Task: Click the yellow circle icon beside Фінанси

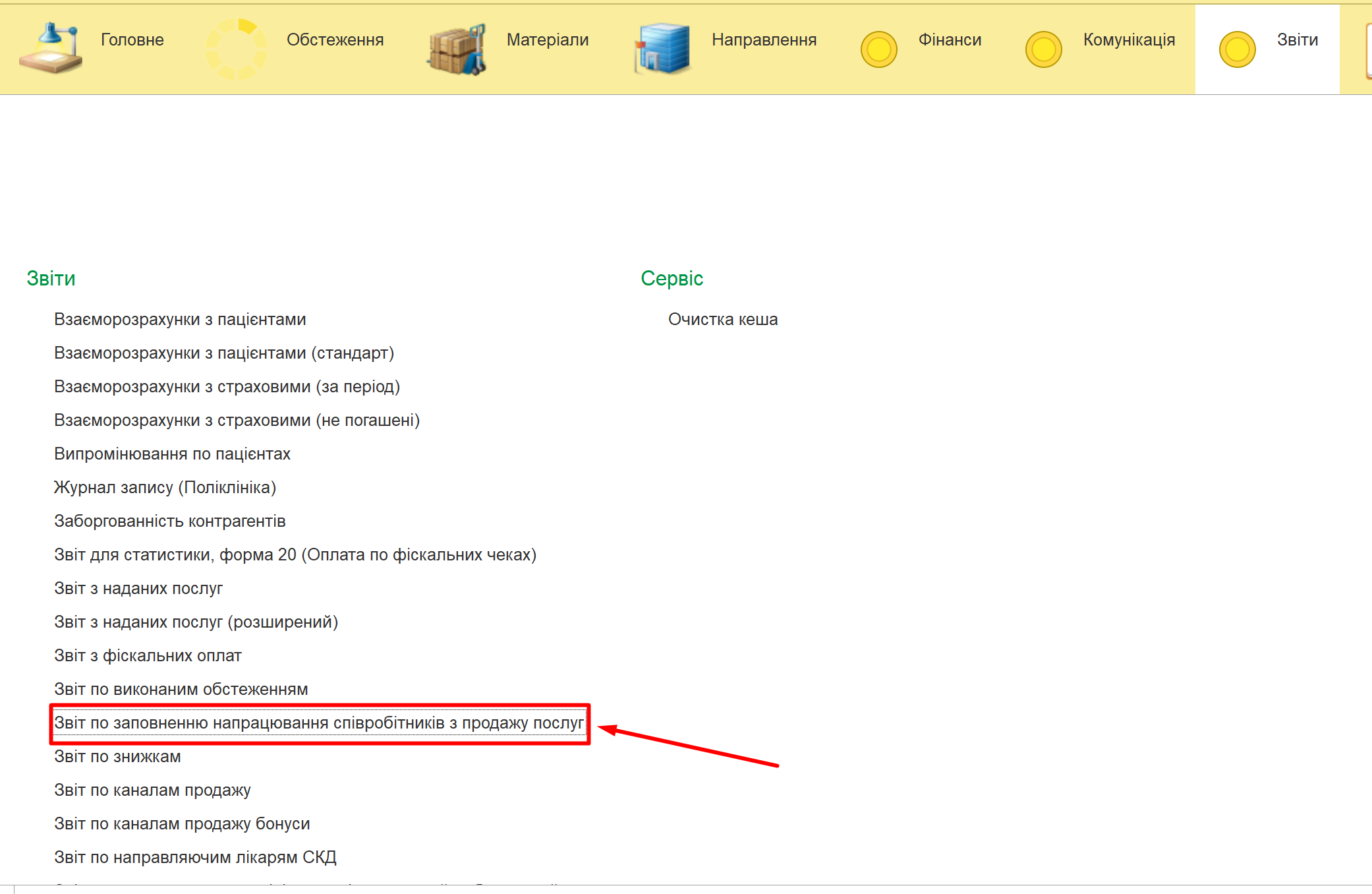Action: coord(878,49)
